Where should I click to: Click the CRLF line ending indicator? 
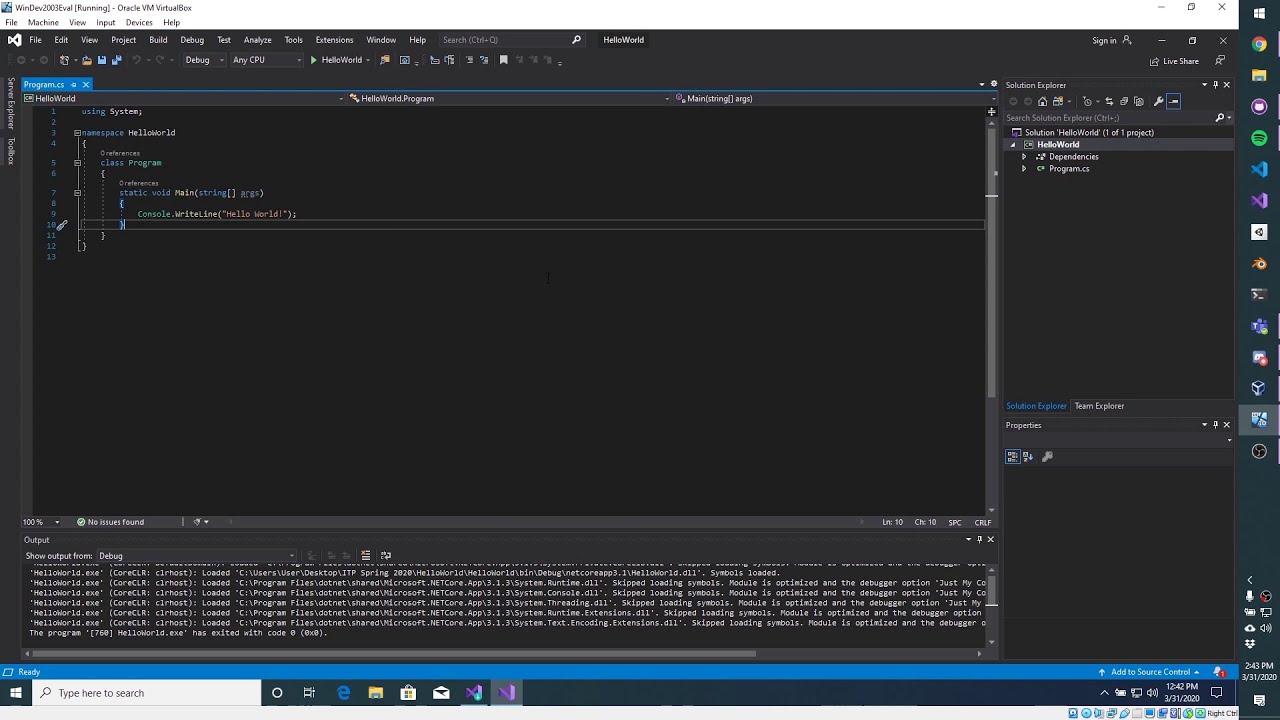983,522
